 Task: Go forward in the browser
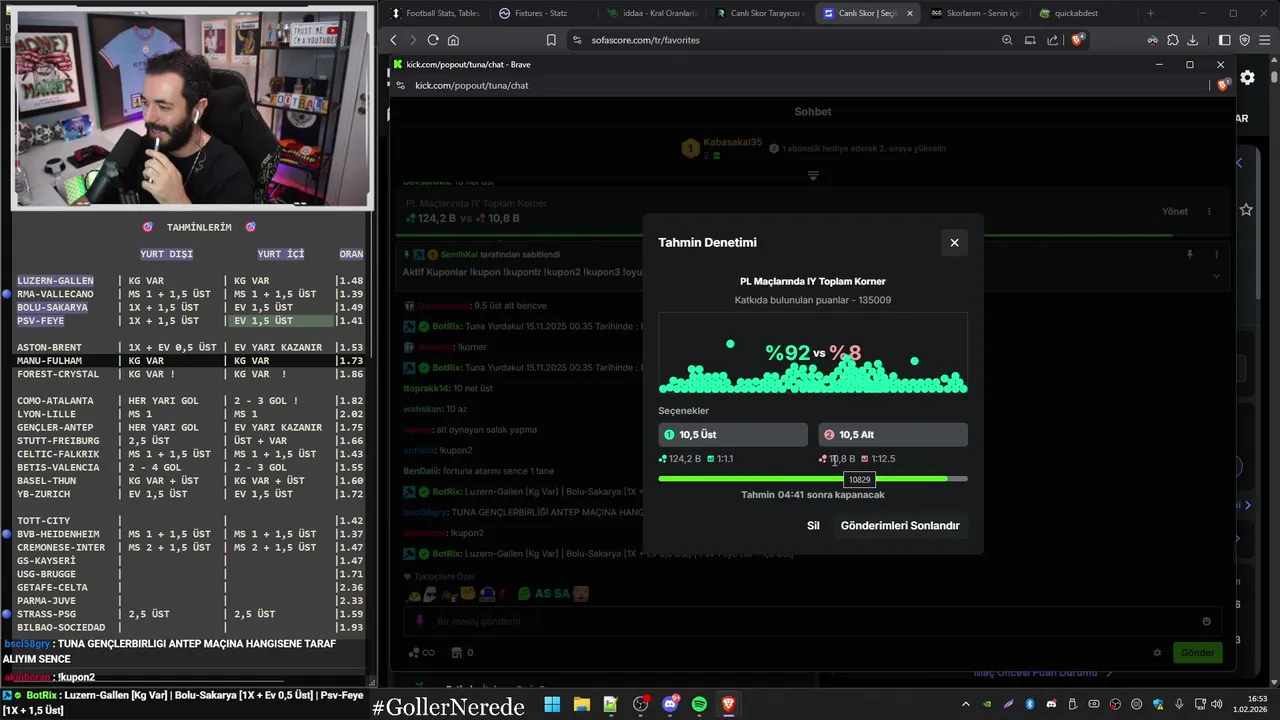[412, 40]
